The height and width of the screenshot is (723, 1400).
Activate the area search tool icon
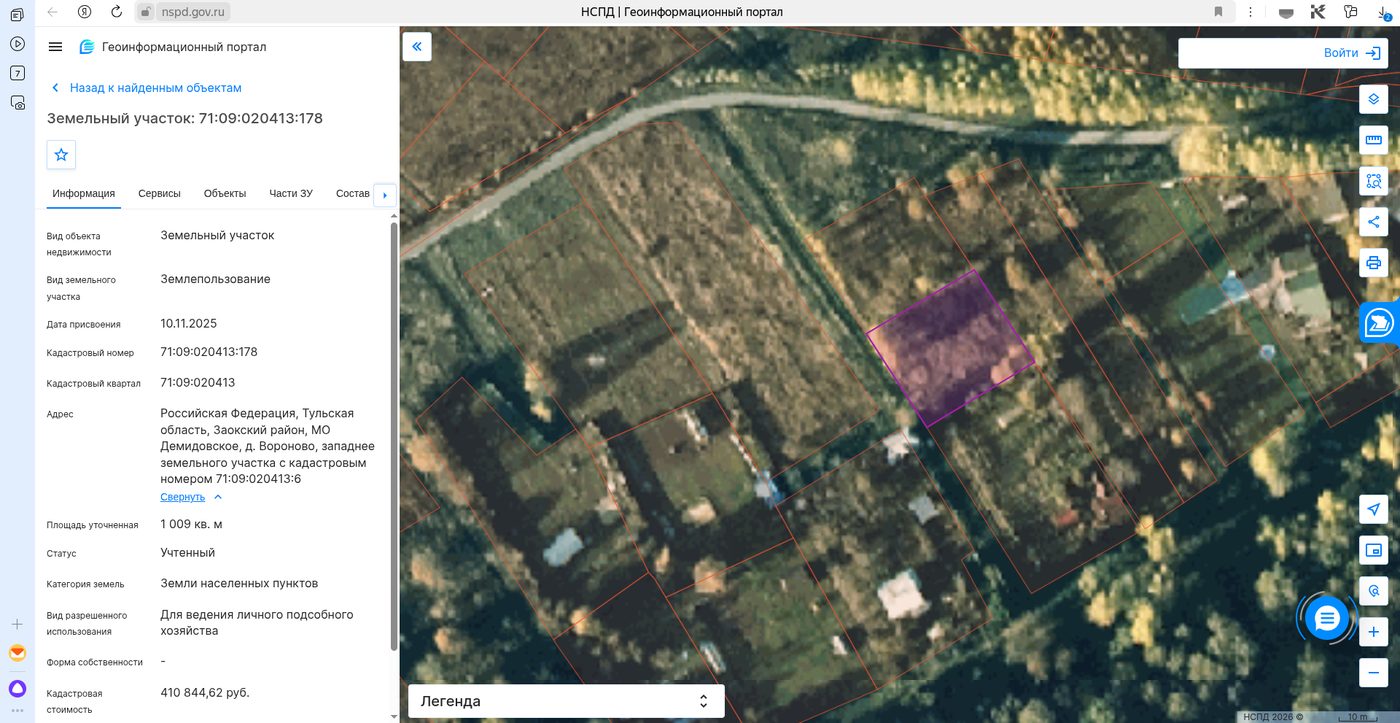click(x=1374, y=181)
